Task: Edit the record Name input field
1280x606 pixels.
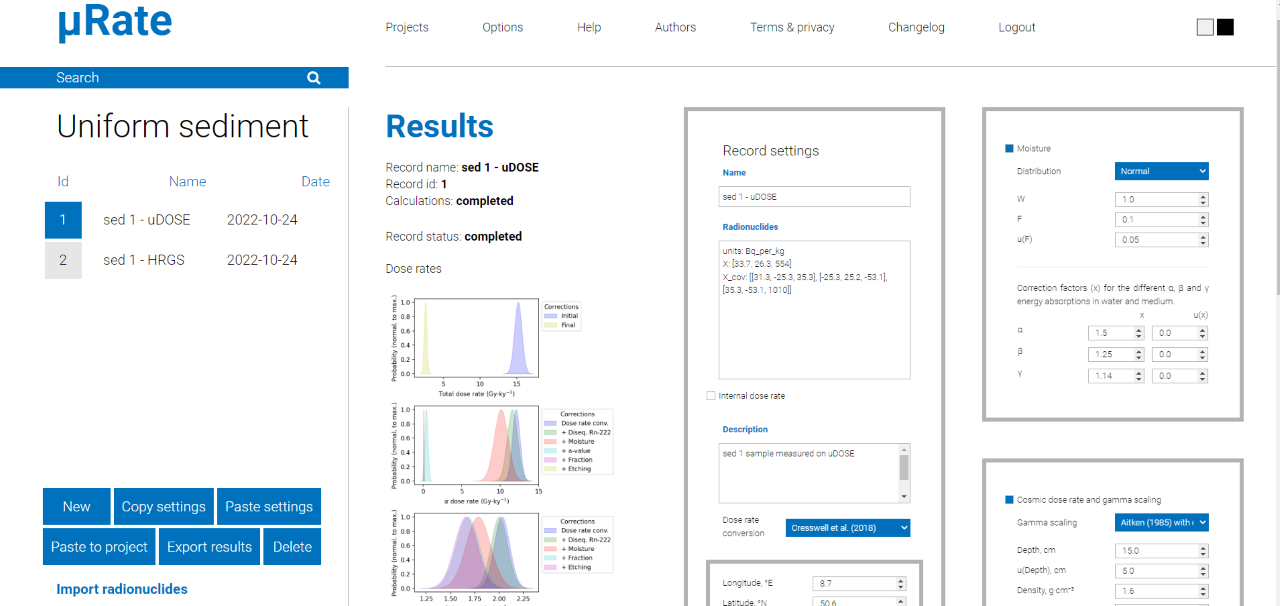Action: [x=814, y=197]
